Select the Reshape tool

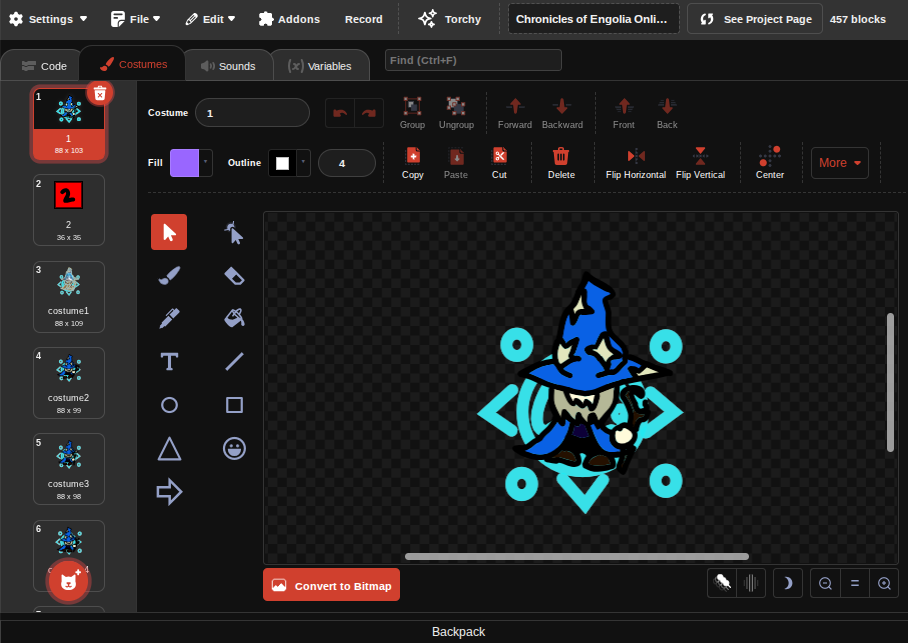point(234,232)
